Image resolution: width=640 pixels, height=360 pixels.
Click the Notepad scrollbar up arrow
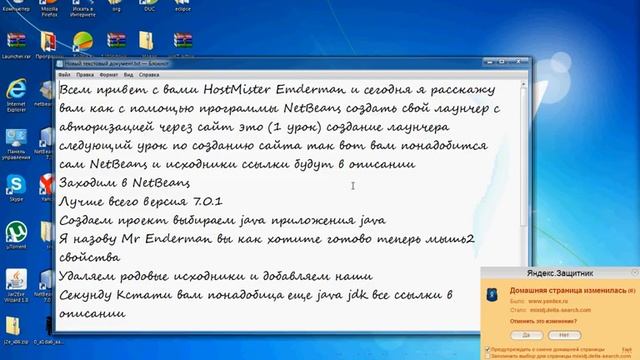point(524,84)
